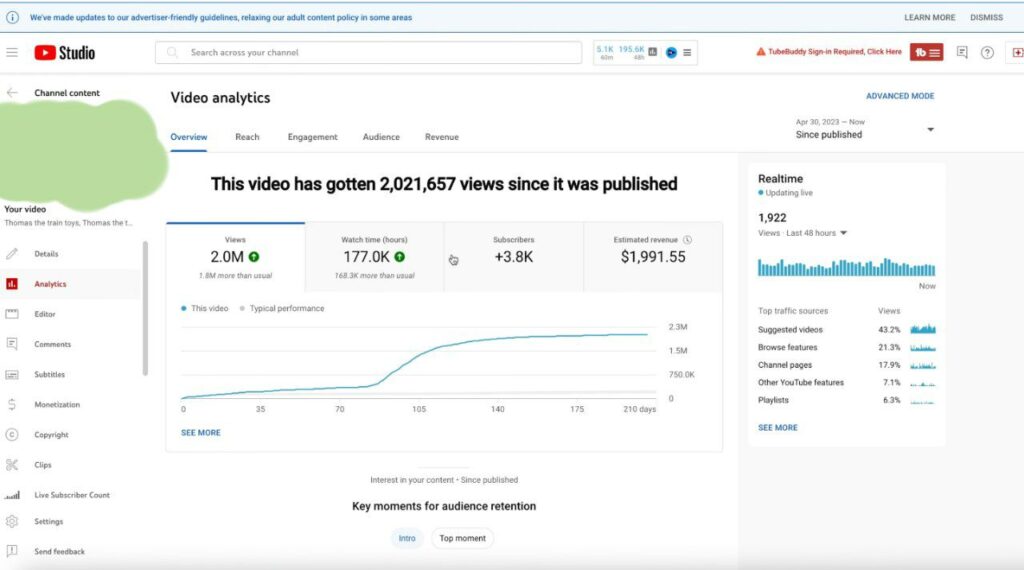Dismiss the advertiser guidelines banner

point(986,18)
